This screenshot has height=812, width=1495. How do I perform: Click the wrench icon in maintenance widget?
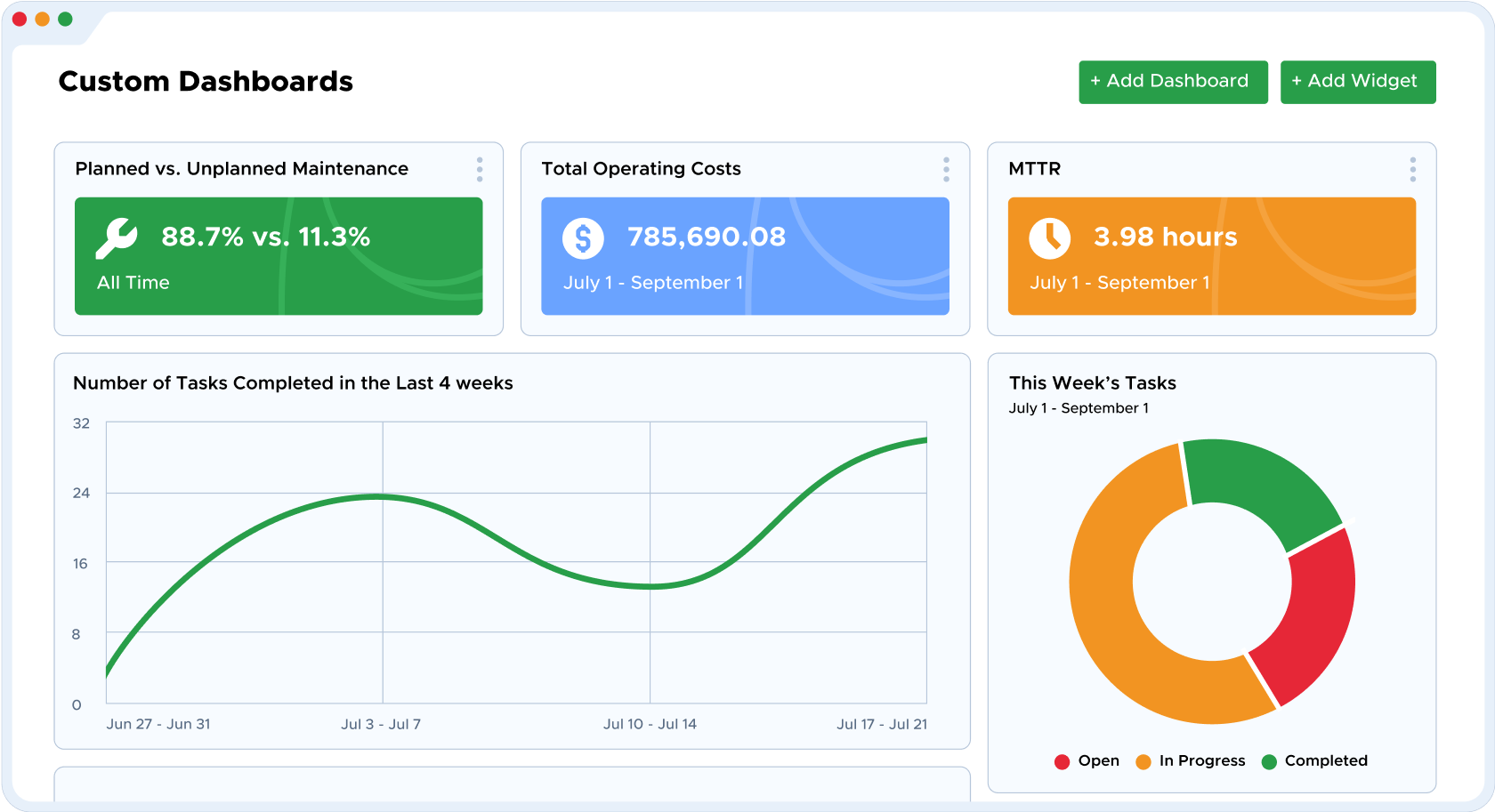(117, 237)
